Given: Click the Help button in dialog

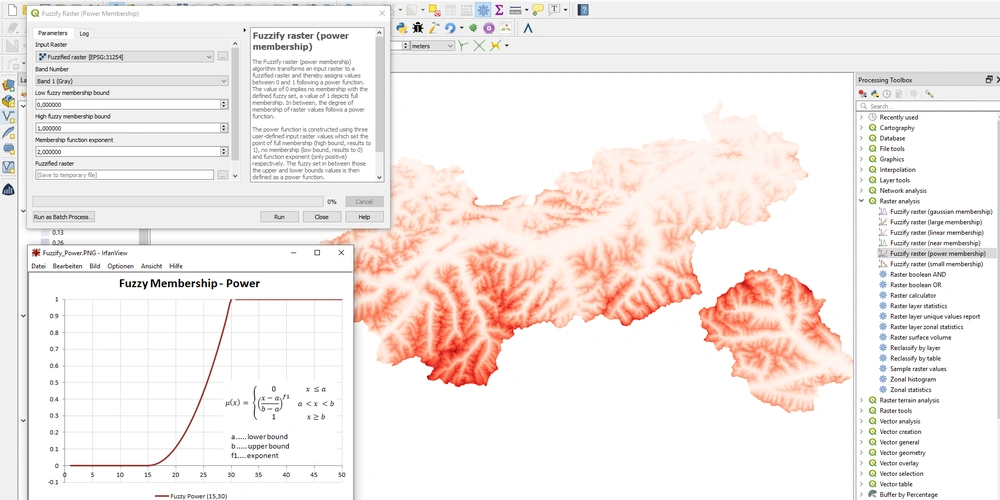Looking at the screenshot, I should coord(364,217).
